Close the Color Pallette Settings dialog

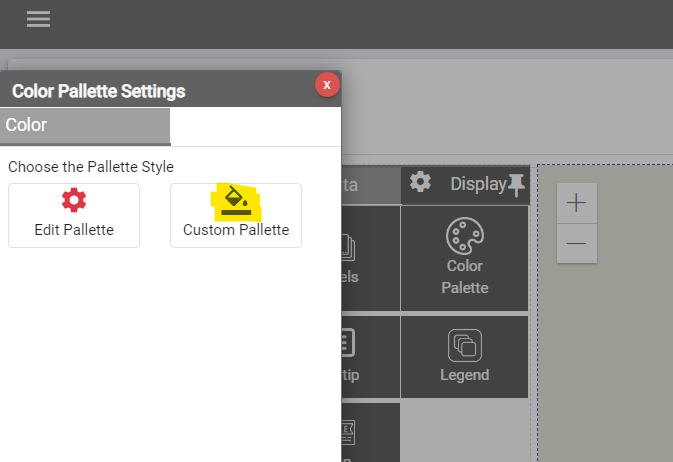[x=327, y=85]
